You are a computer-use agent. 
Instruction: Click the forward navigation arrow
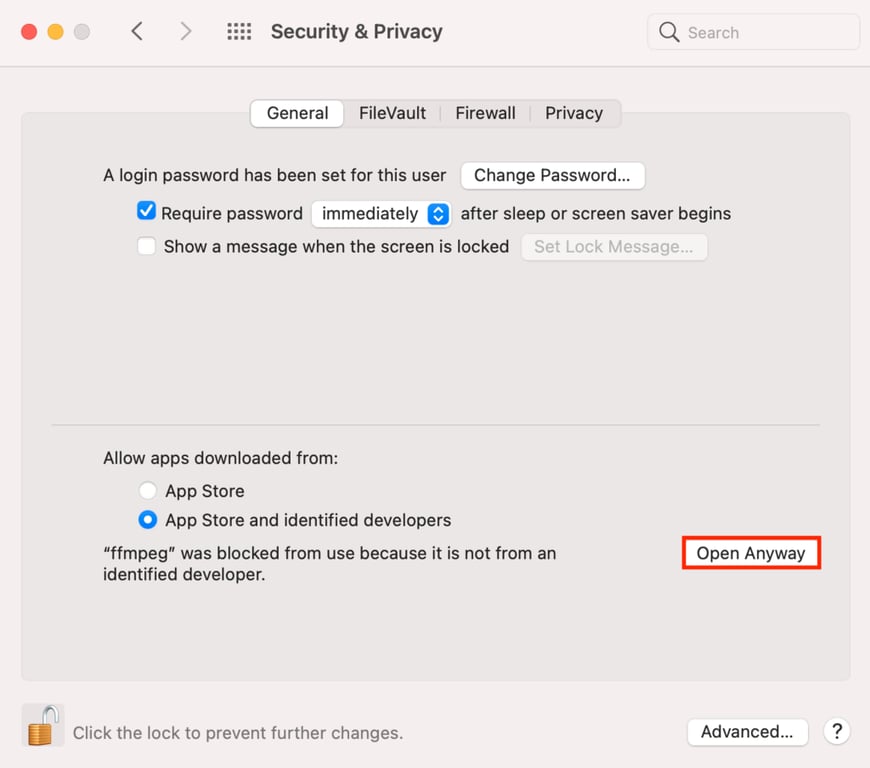coord(186,31)
